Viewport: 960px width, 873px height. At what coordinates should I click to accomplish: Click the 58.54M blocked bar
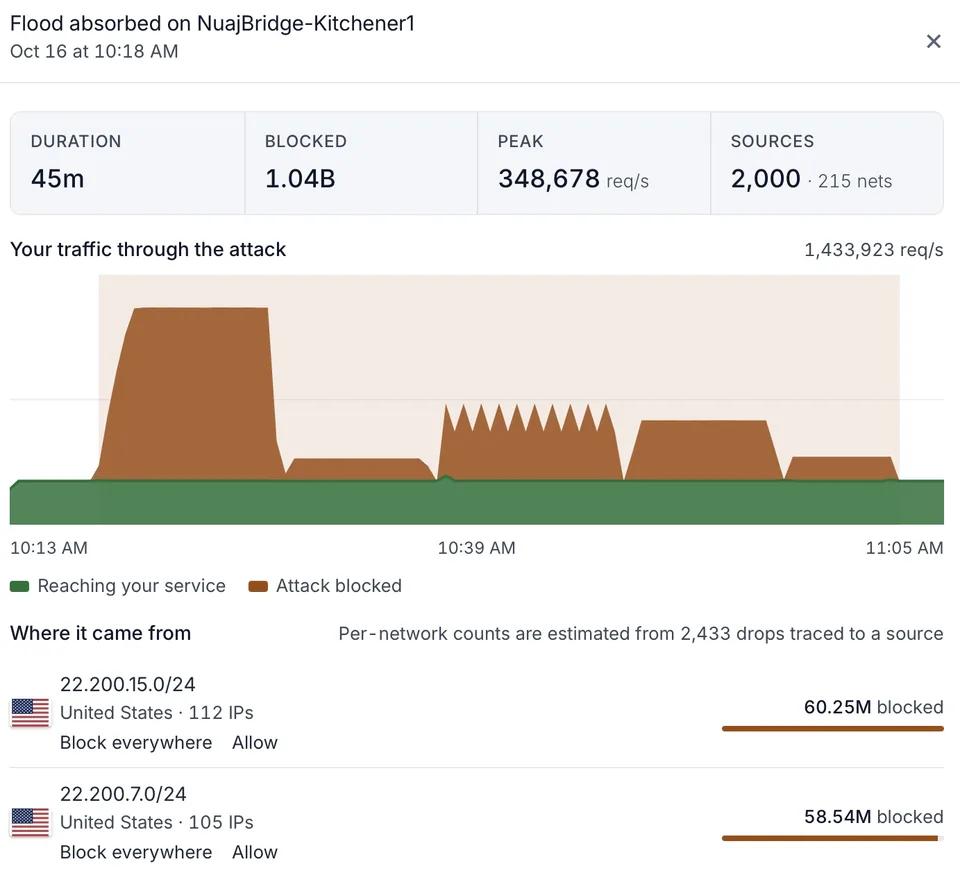click(x=833, y=838)
